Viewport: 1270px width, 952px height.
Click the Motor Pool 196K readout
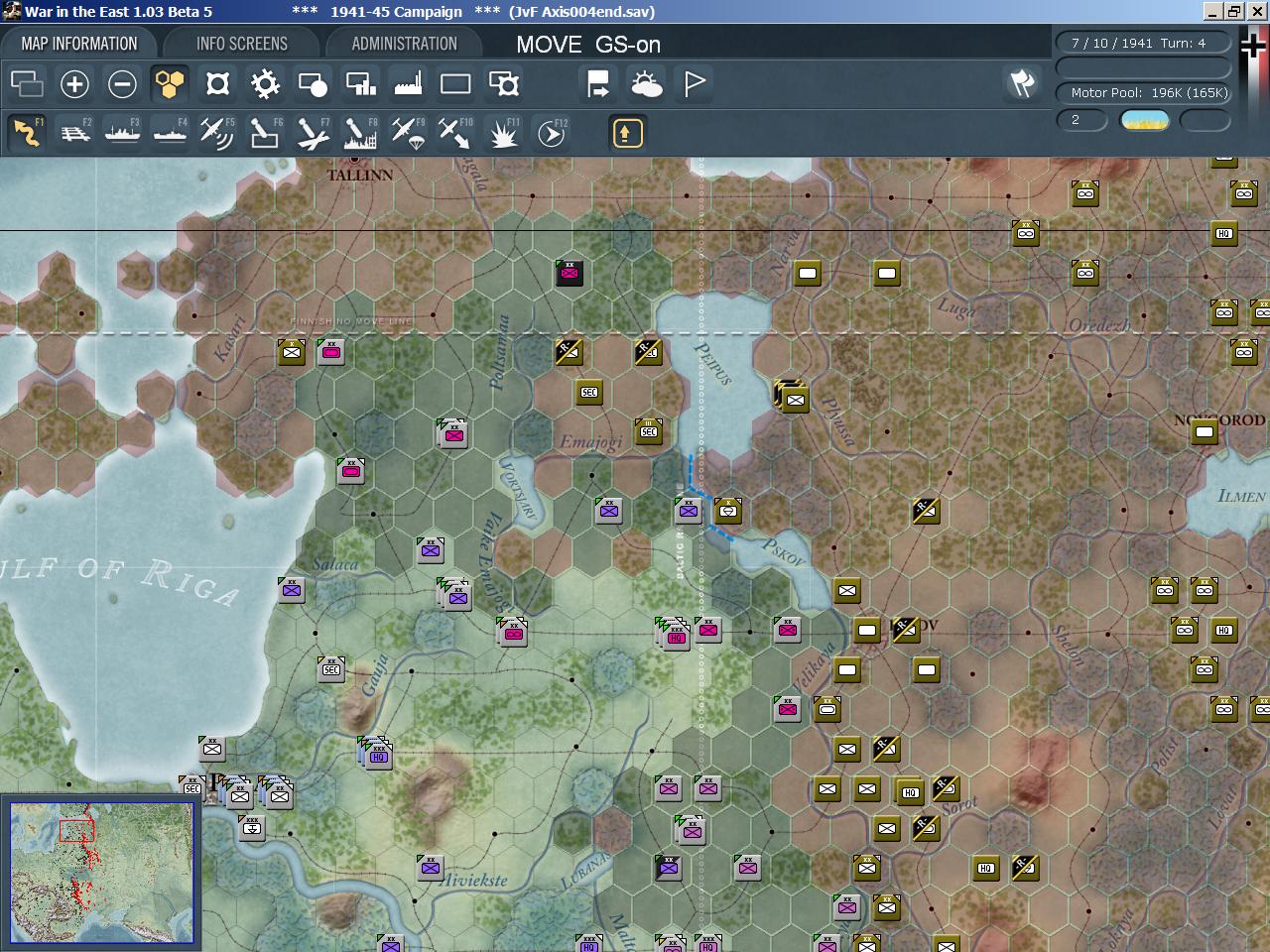point(1143,92)
